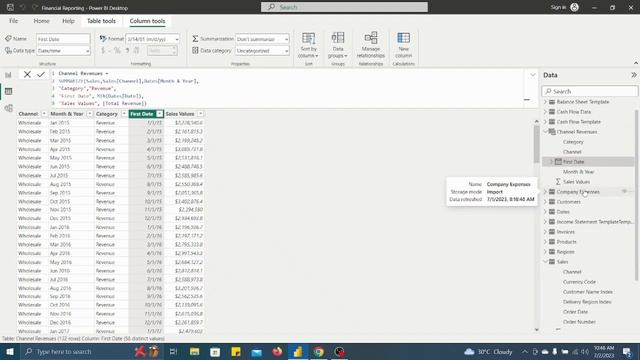640x360 pixels.
Task: Click the Undo icon in title bar
Action: tap(23, 7)
